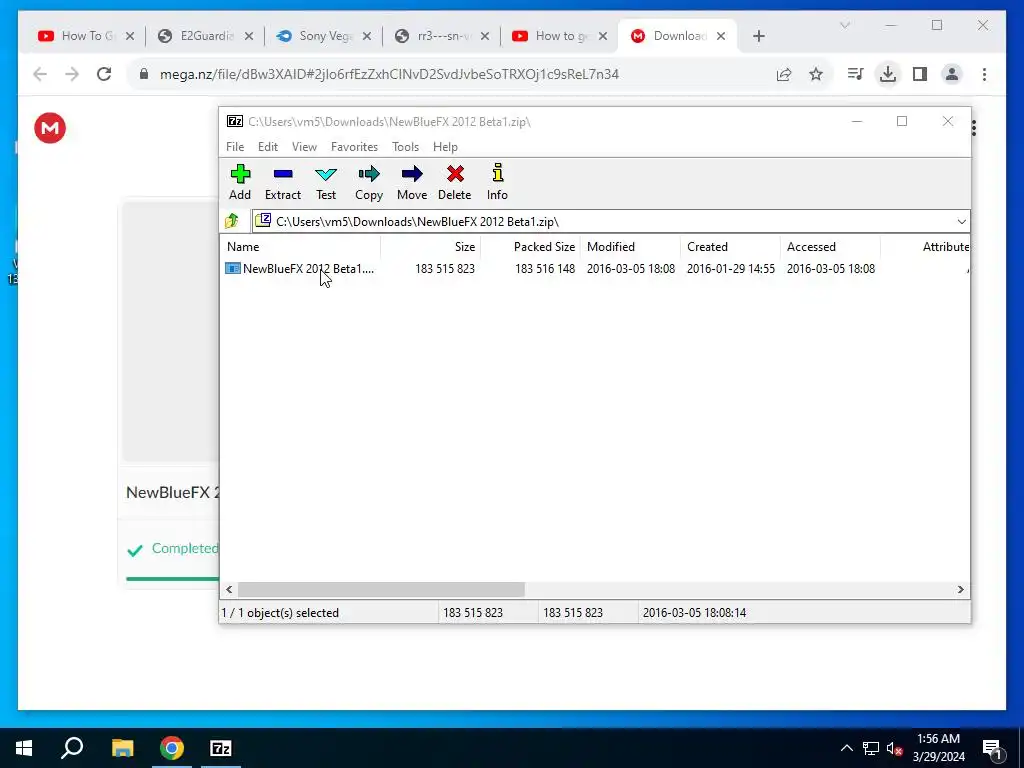This screenshot has width=1024, height=768.
Task: Click the muted volume tray icon
Action: 895,748
